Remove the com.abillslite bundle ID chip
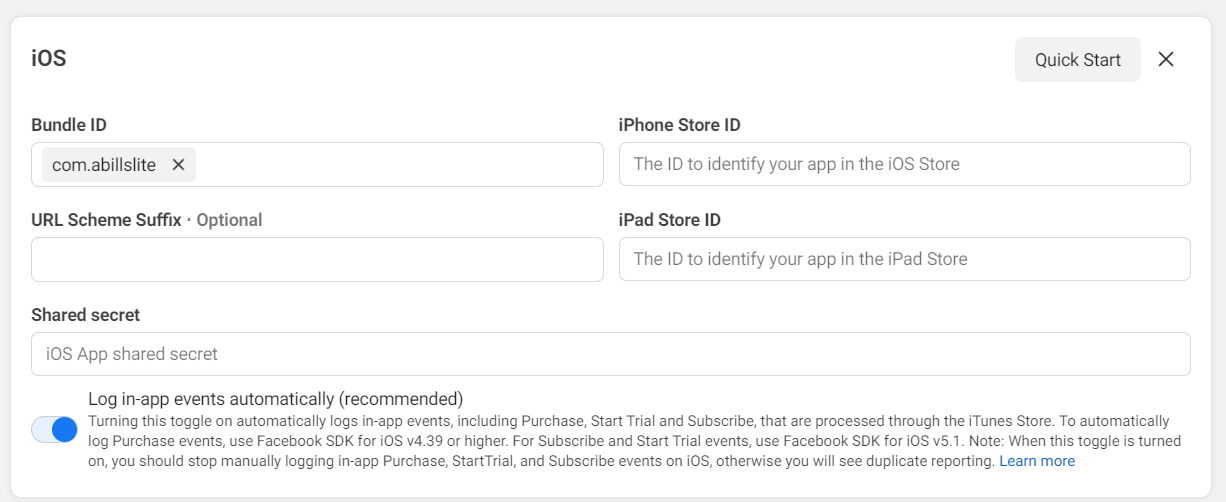The width and height of the screenshot is (1226, 502). click(x=178, y=165)
